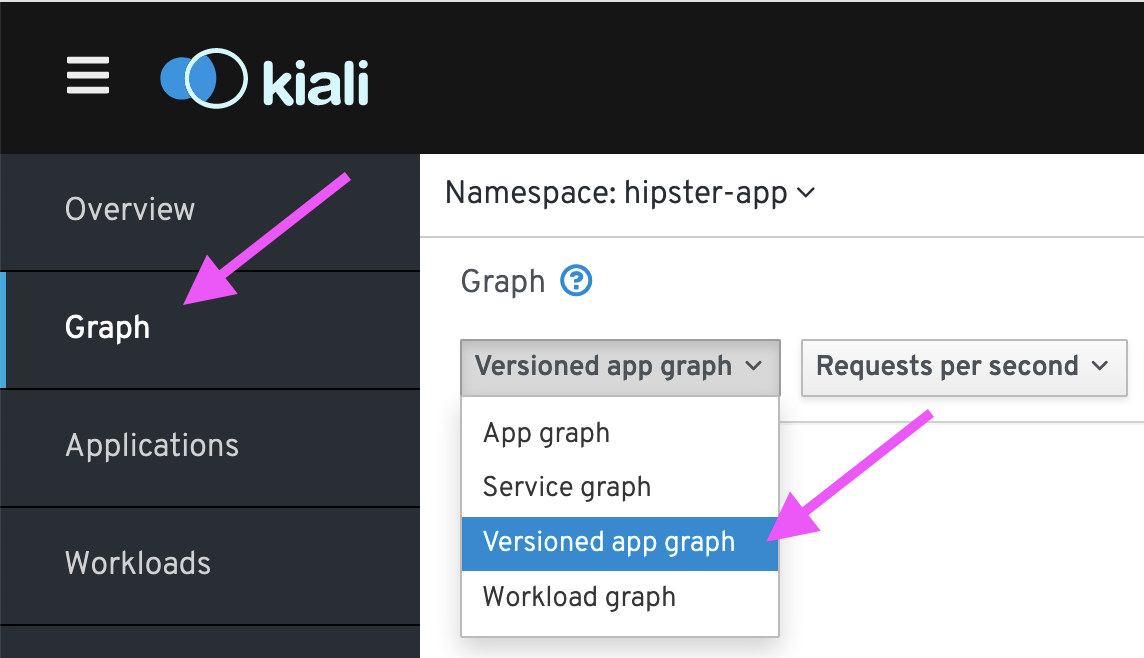Click the arrow on the Versioned app graph button
Viewport: 1144px width, 658px height.
[x=754, y=365]
